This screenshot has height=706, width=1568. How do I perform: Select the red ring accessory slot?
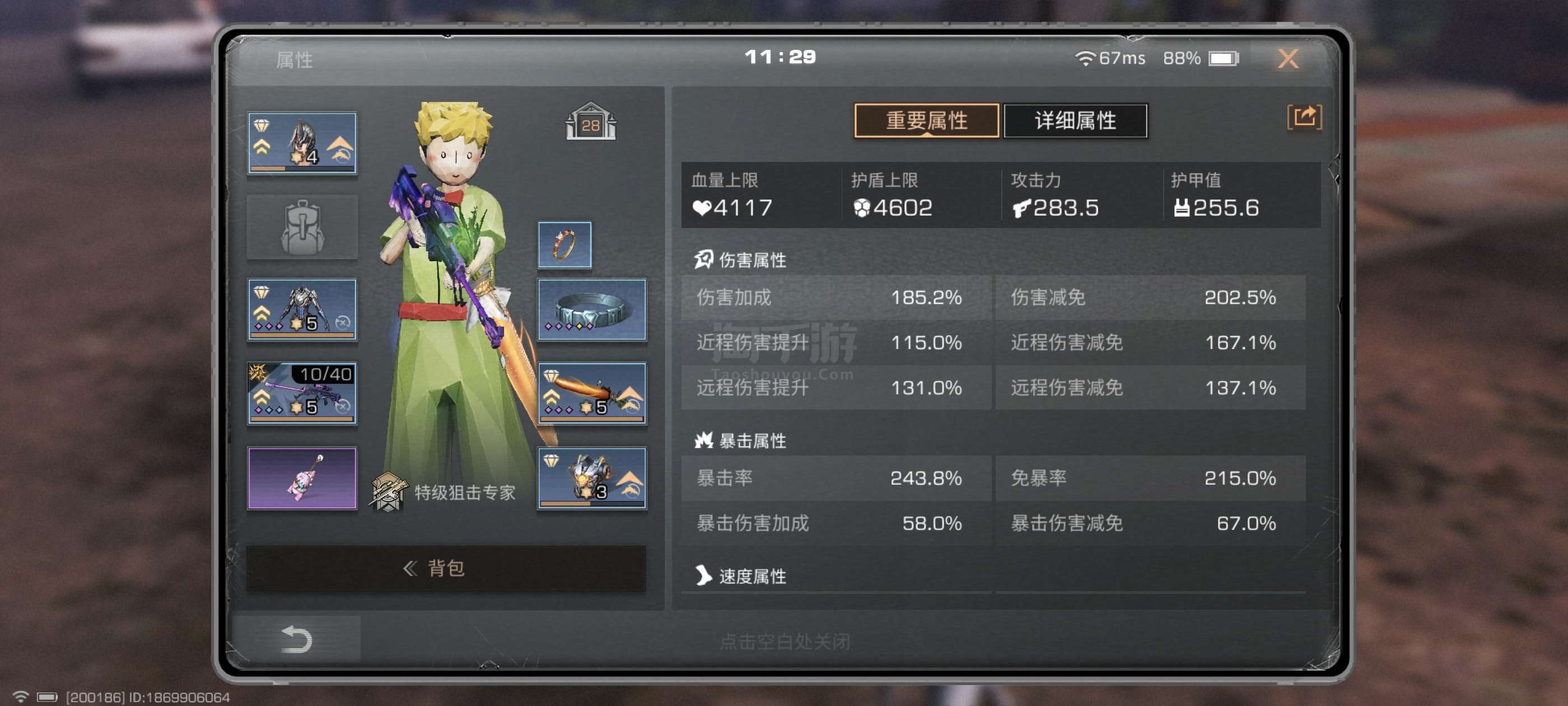(564, 245)
